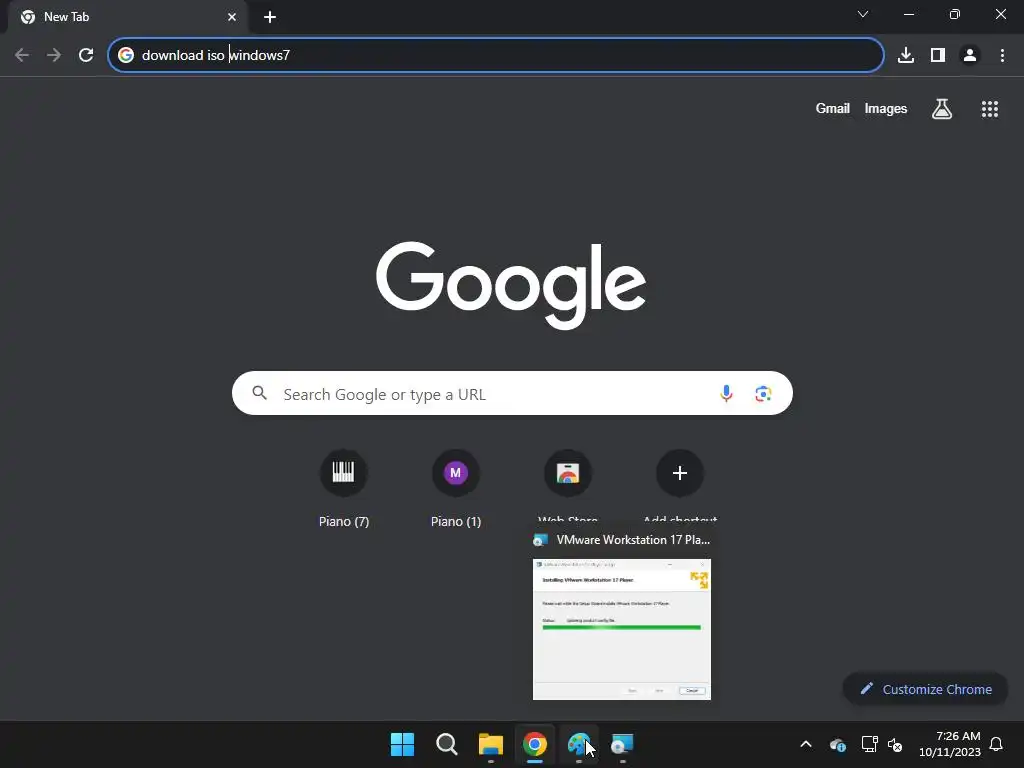Image resolution: width=1024 pixels, height=768 pixels.
Task: Open the Google apps grid
Action: 989,108
